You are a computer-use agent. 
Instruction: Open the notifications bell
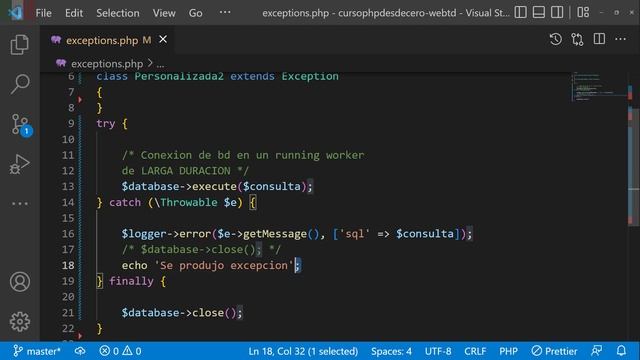tap(621, 351)
